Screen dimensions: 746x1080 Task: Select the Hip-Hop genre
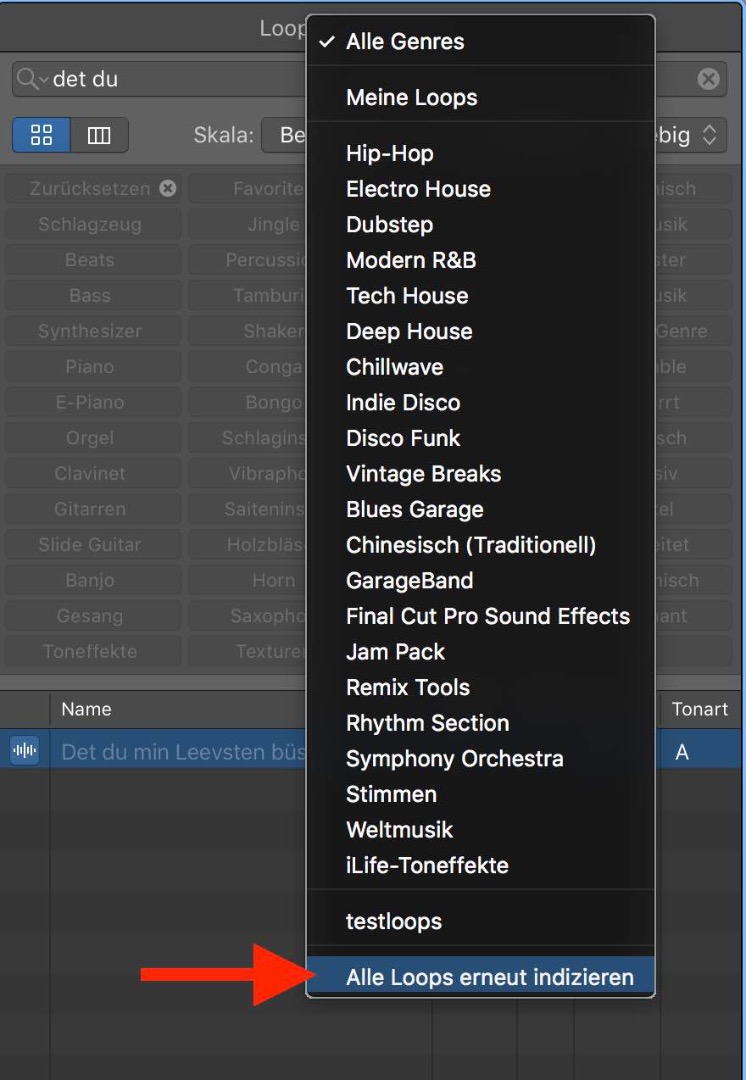(389, 153)
